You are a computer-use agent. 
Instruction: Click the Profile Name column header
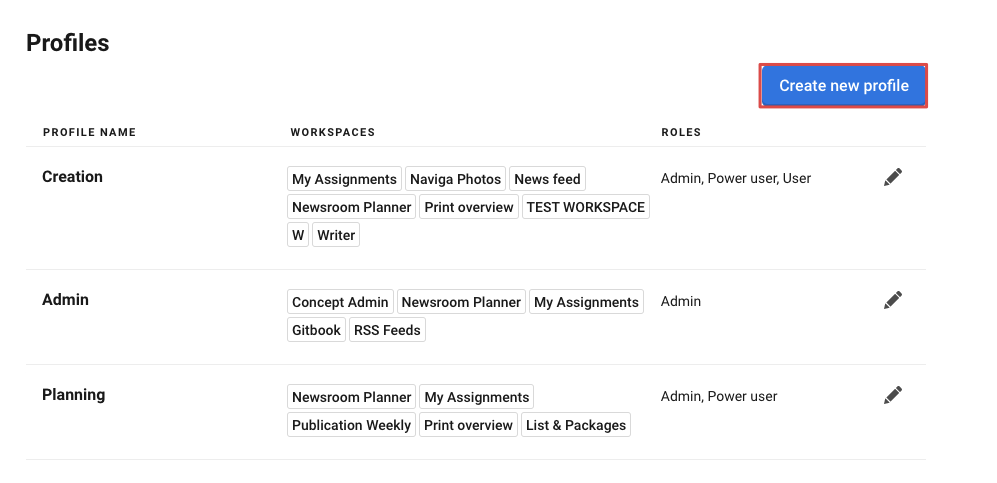point(90,132)
